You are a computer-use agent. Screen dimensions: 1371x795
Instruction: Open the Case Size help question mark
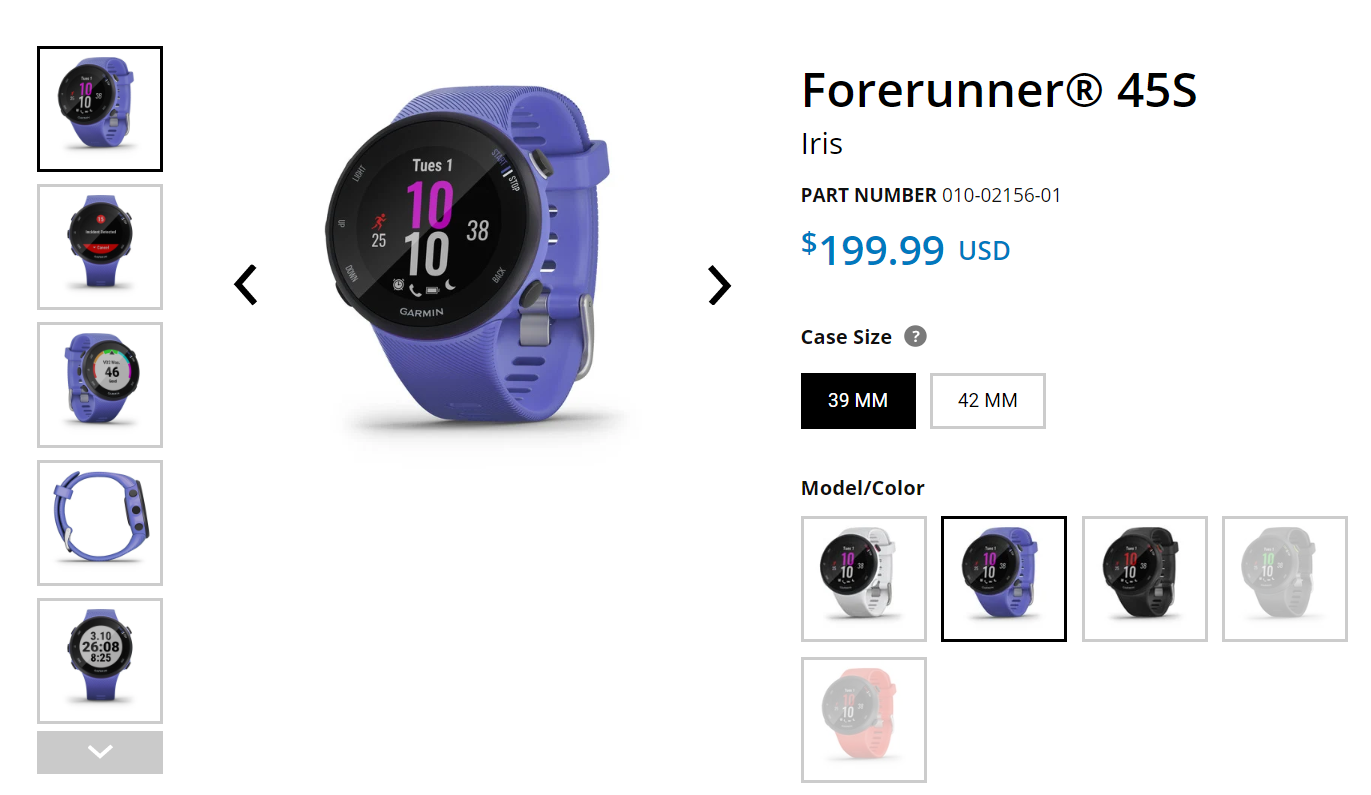(915, 336)
